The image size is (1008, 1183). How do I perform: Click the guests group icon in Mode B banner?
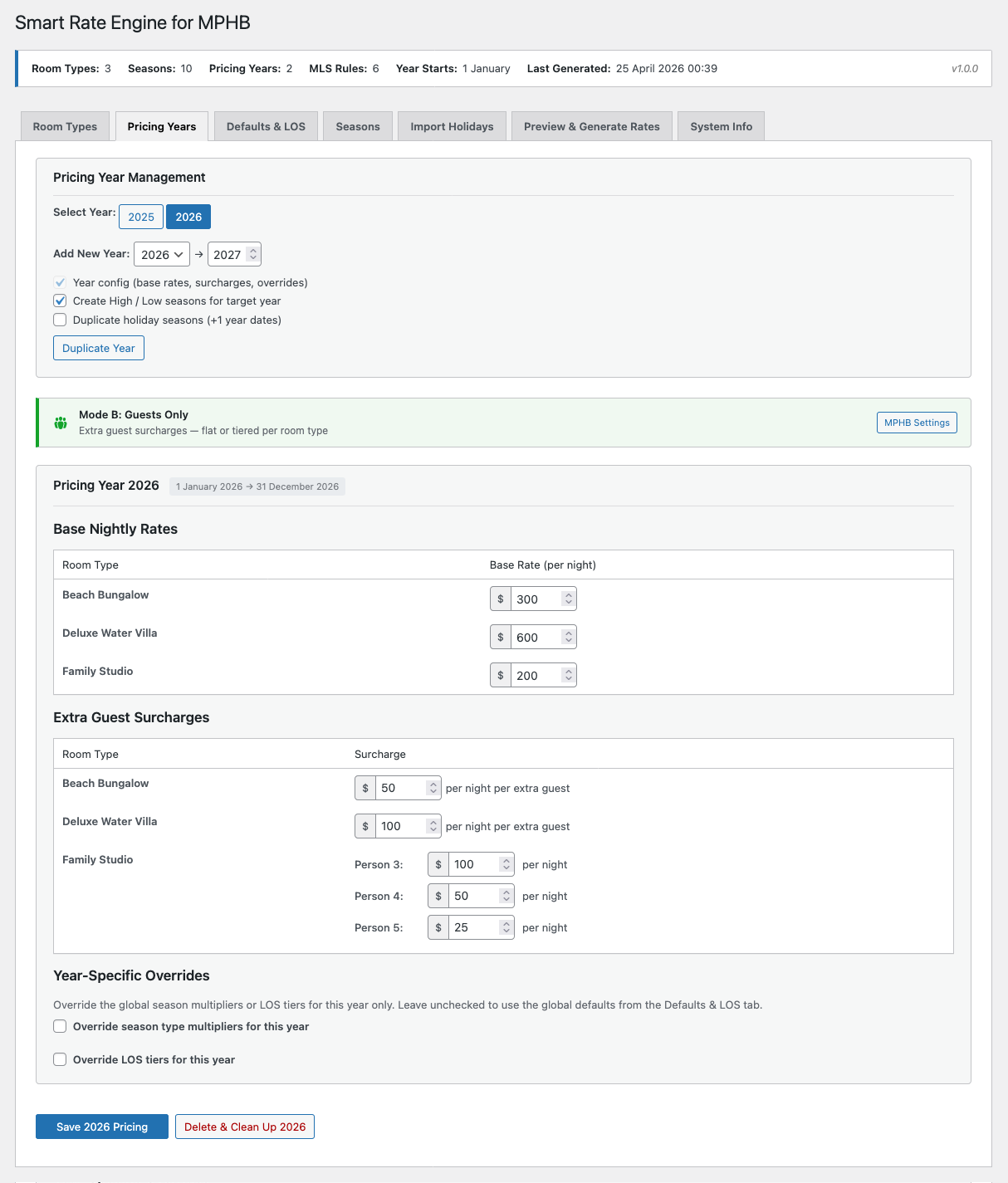(x=61, y=423)
